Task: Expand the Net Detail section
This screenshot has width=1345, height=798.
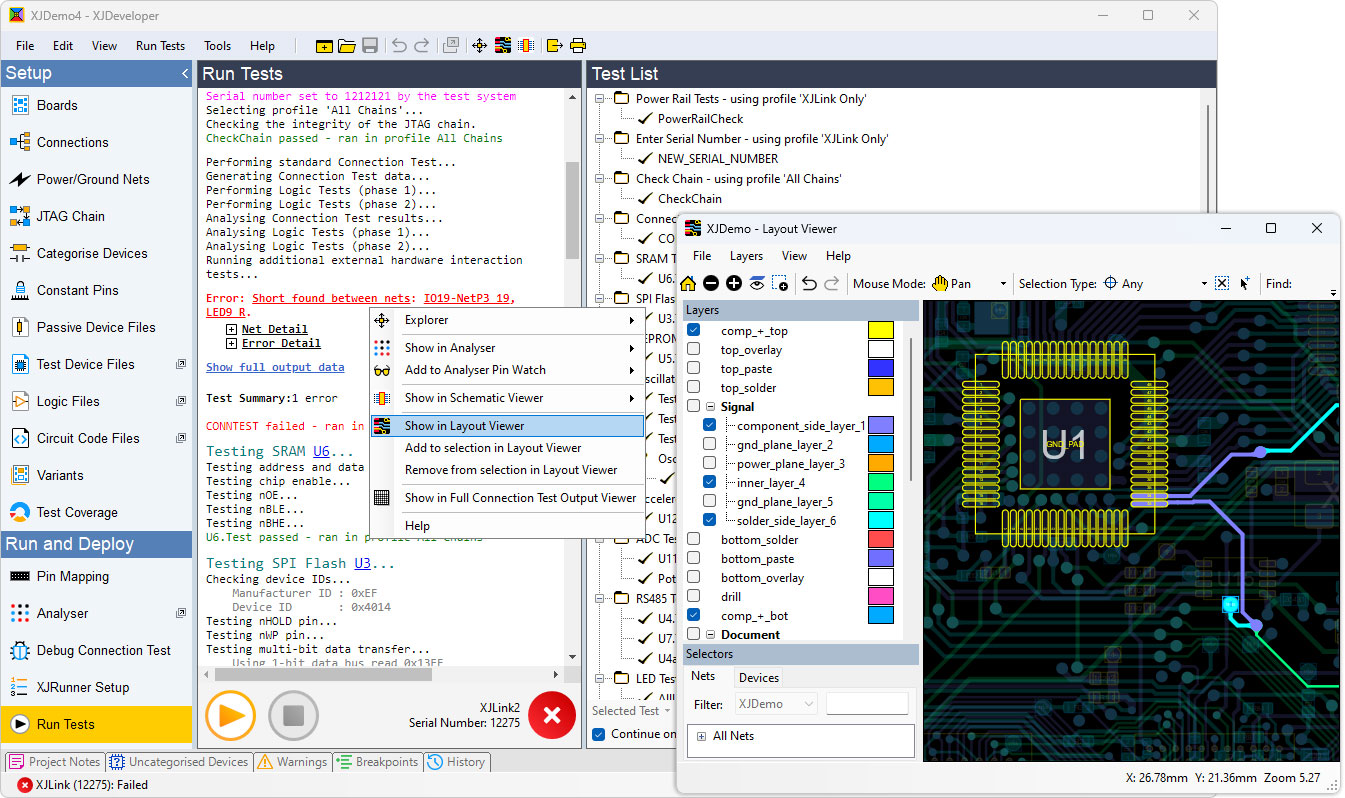Action: point(232,329)
